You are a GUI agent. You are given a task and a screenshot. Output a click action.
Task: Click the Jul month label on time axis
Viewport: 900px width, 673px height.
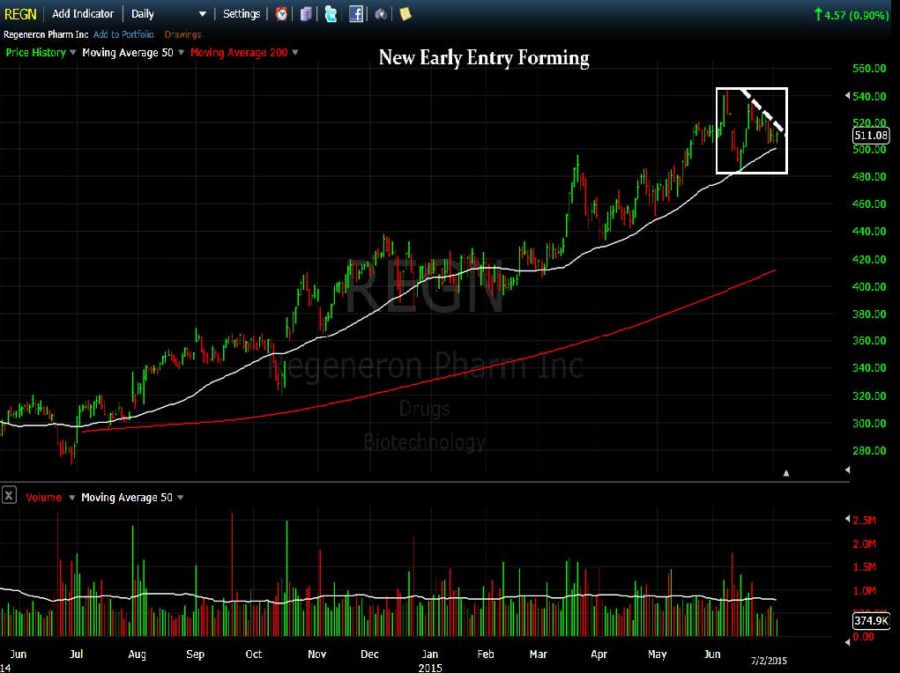(x=76, y=654)
